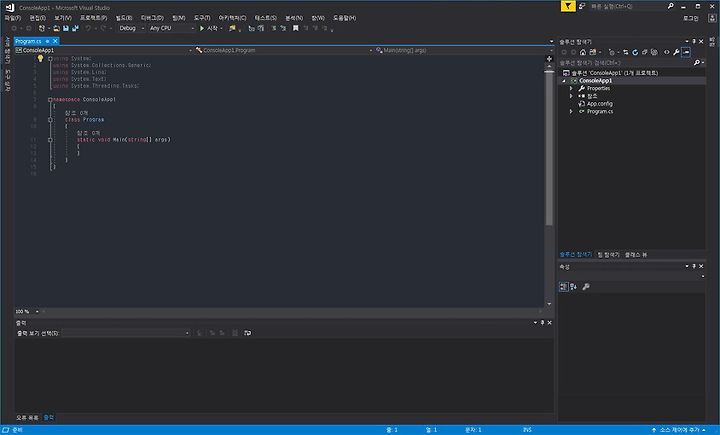Click the Refresh icon in Solution Explorer
This screenshot has width=720, height=435.
pos(635,52)
